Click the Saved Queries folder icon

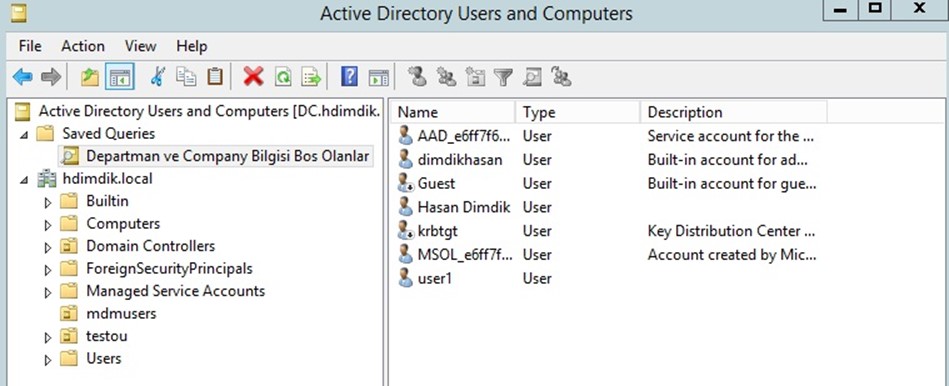[46, 133]
